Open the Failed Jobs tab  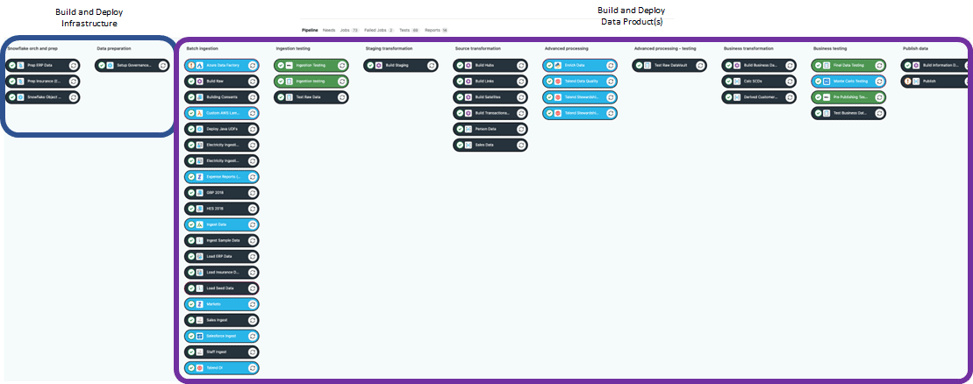pos(379,30)
